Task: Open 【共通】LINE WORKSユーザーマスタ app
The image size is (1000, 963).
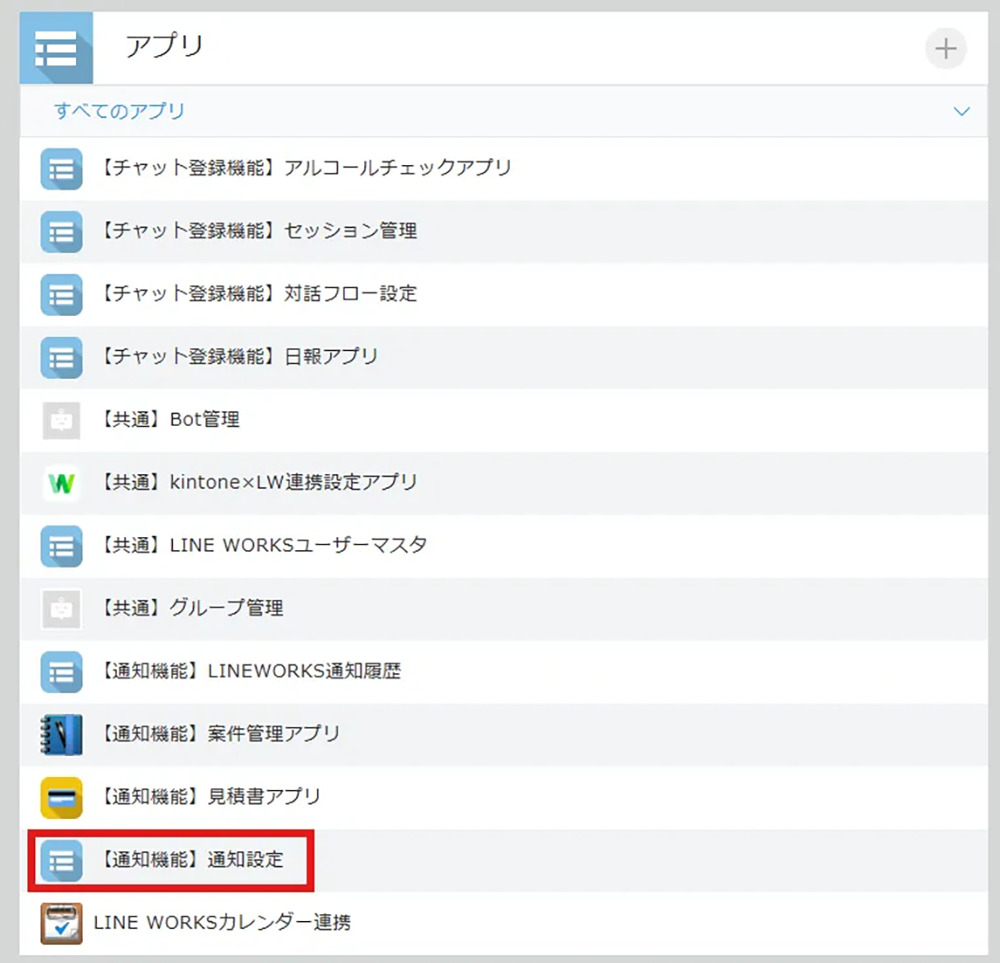Action: coord(263,545)
